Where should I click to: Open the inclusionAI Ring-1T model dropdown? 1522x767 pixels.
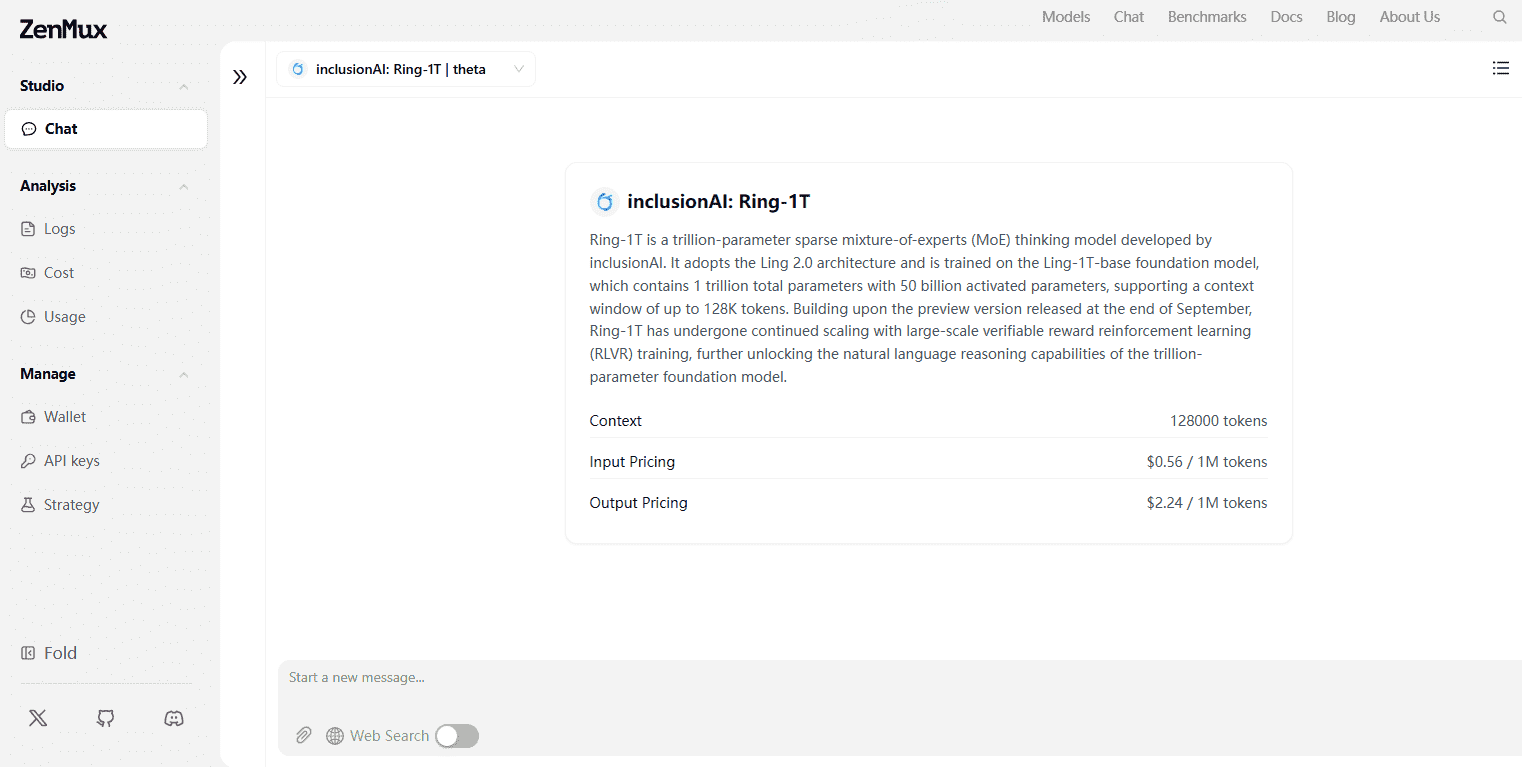pyautogui.click(x=406, y=69)
